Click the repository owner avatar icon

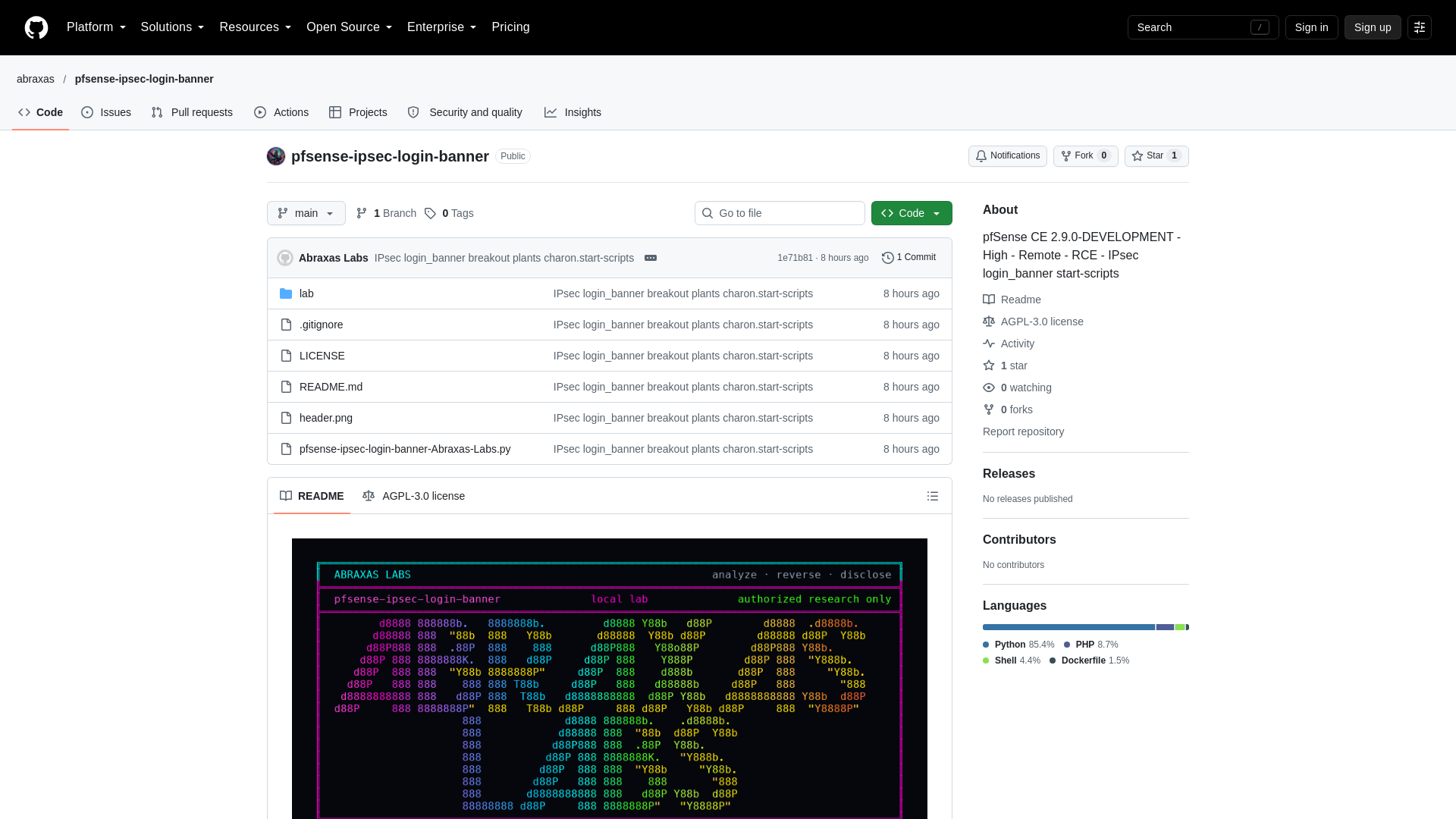tap(276, 156)
